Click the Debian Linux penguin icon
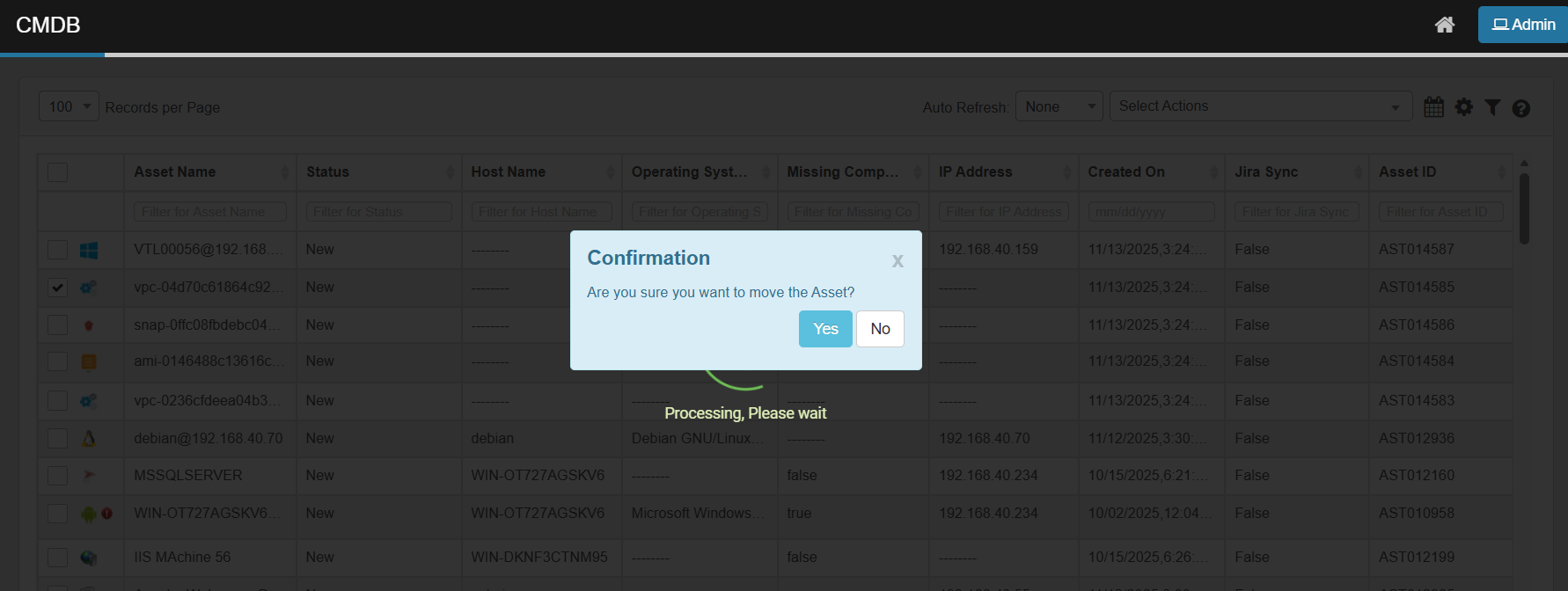The width and height of the screenshot is (1568, 591). [x=89, y=439]
